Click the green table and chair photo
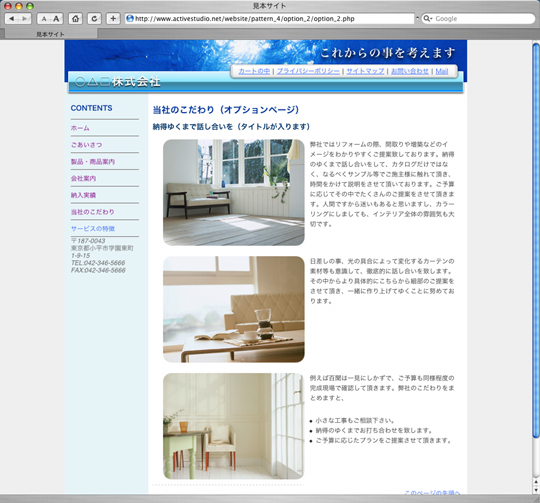Screen dimensions: 540x503 [x=234, y=426]
